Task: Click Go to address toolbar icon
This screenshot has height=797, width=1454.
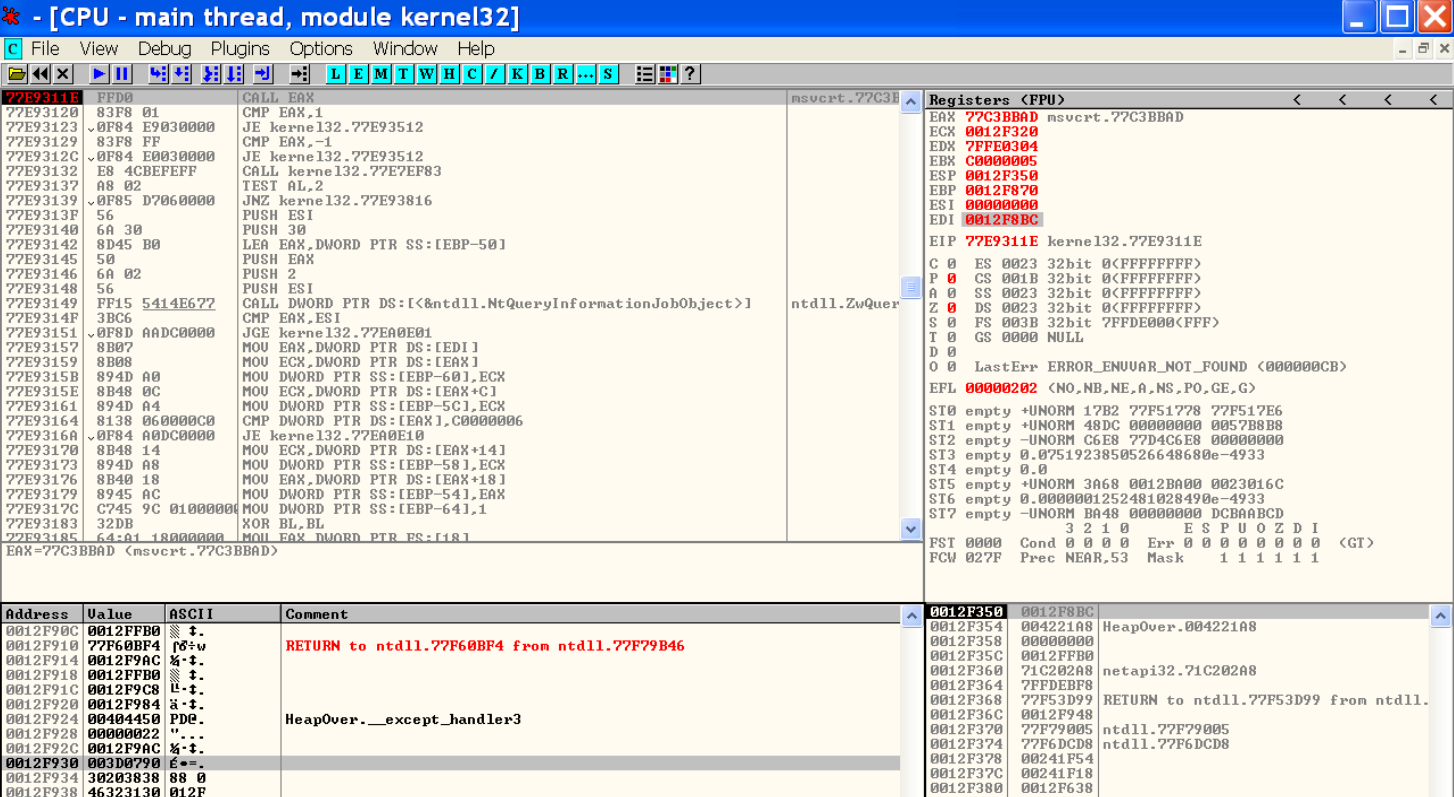Action: tap(299, 74)
